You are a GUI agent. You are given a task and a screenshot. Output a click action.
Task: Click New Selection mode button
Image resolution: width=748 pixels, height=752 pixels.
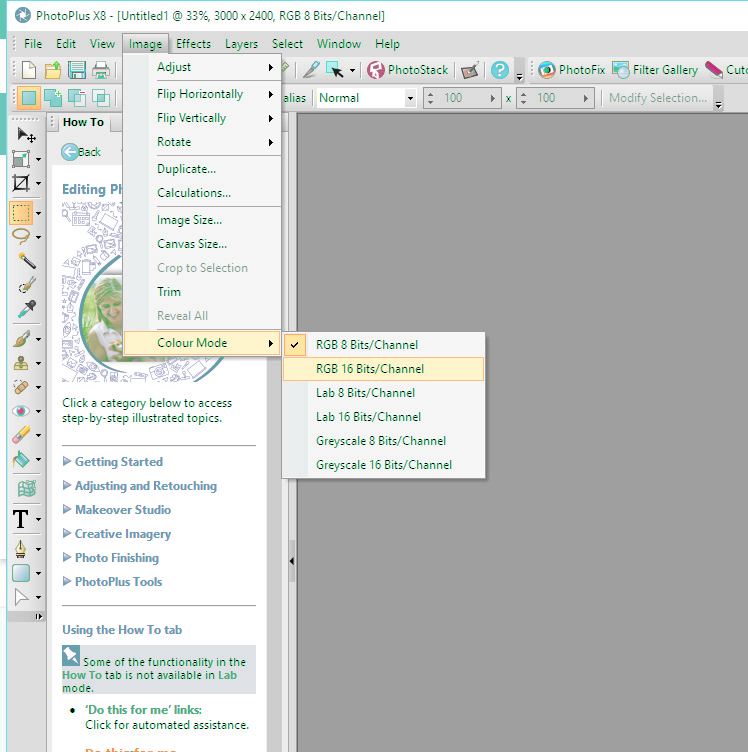click(29, 98)
